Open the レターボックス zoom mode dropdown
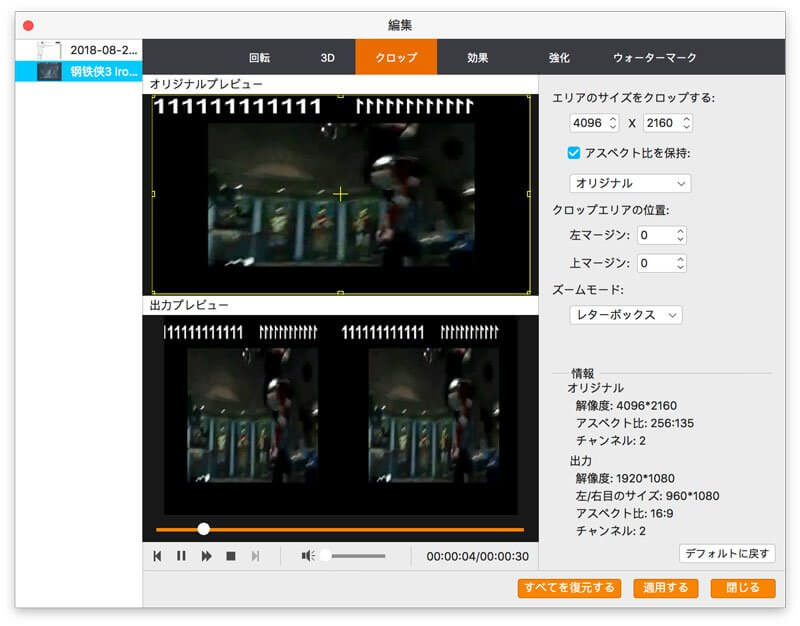Screen dimensions: 800x626 (626, 315)
